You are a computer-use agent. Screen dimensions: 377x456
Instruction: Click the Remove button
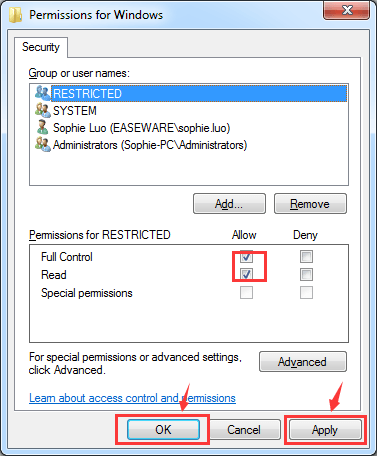(x=310, y=203)
